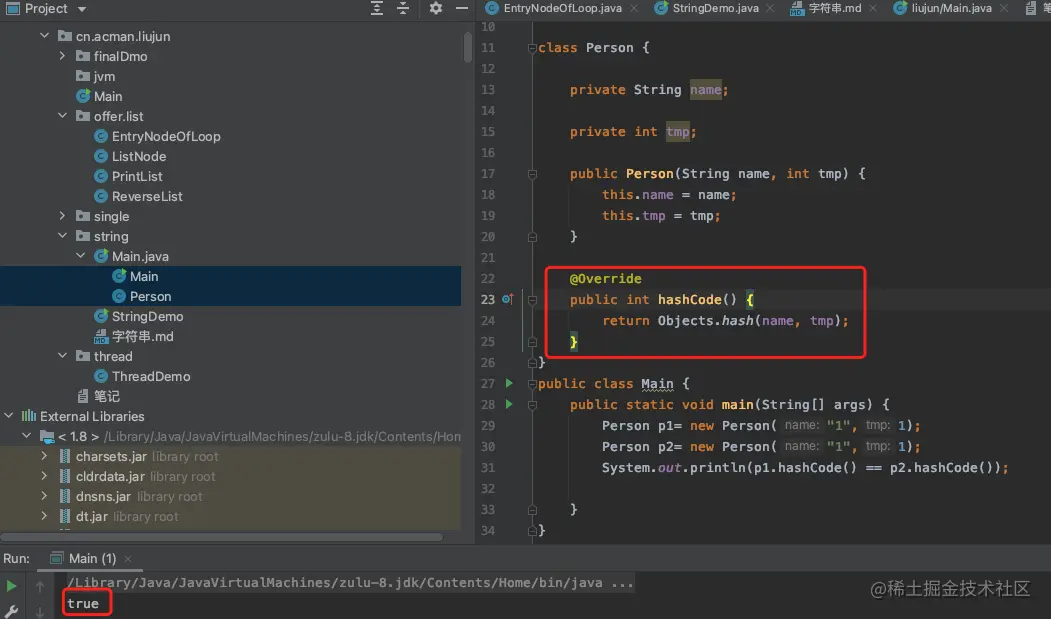The width and height of the screenshot is (1051, 619).
Task: Expand the finalDmo folder
Action: tap(62, 56)
